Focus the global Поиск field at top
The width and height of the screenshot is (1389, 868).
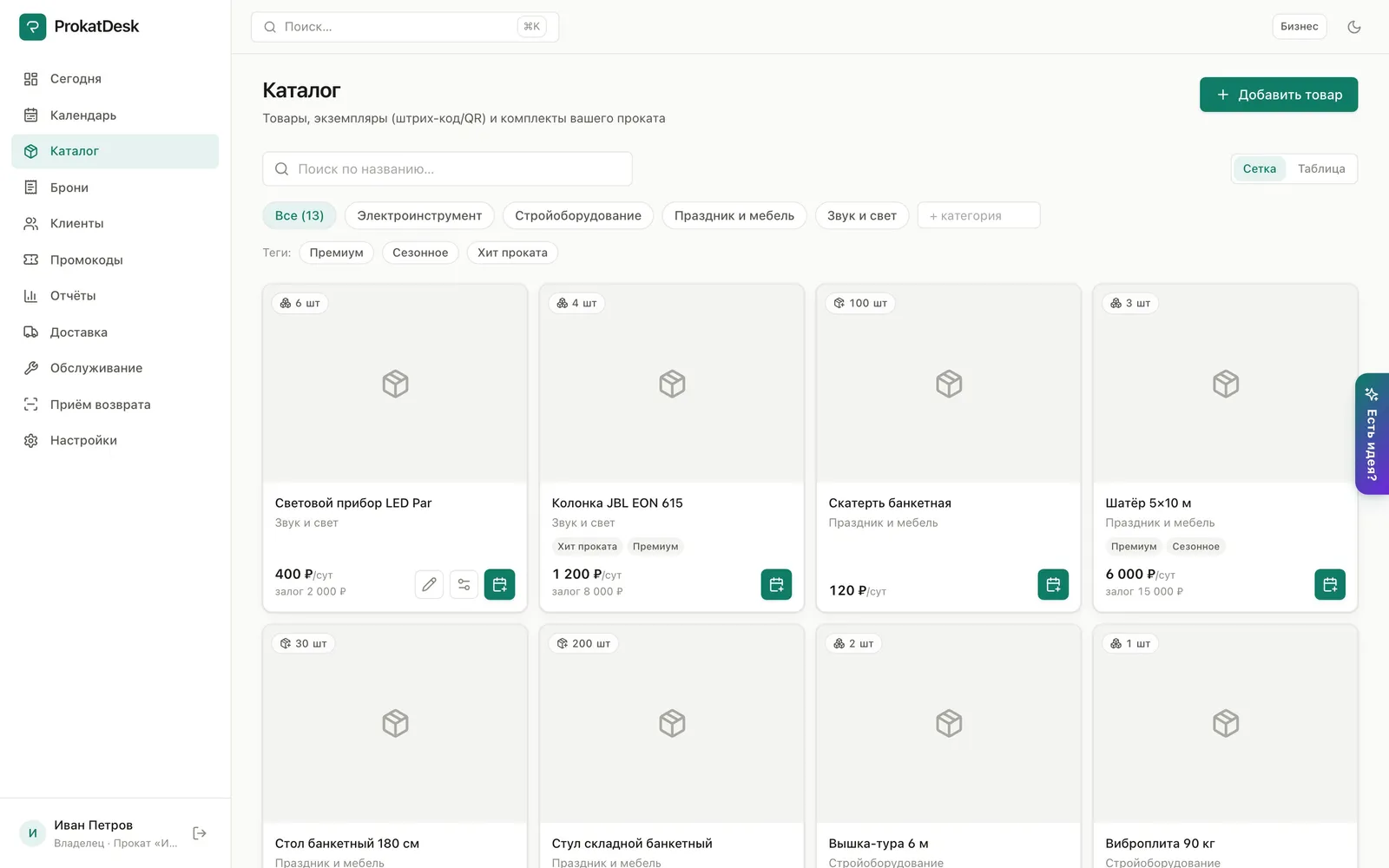click(x=405, y=27)
